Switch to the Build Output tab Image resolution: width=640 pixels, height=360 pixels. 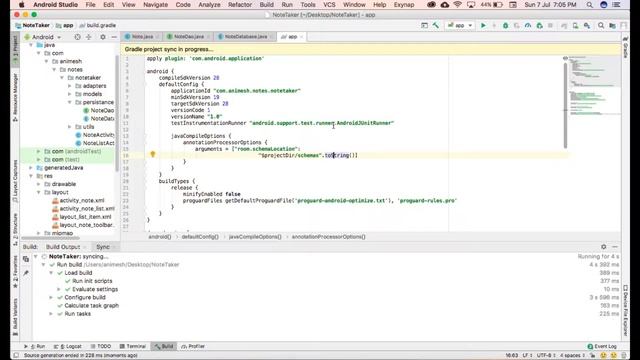pyautogui.click(x=63, y=247)
